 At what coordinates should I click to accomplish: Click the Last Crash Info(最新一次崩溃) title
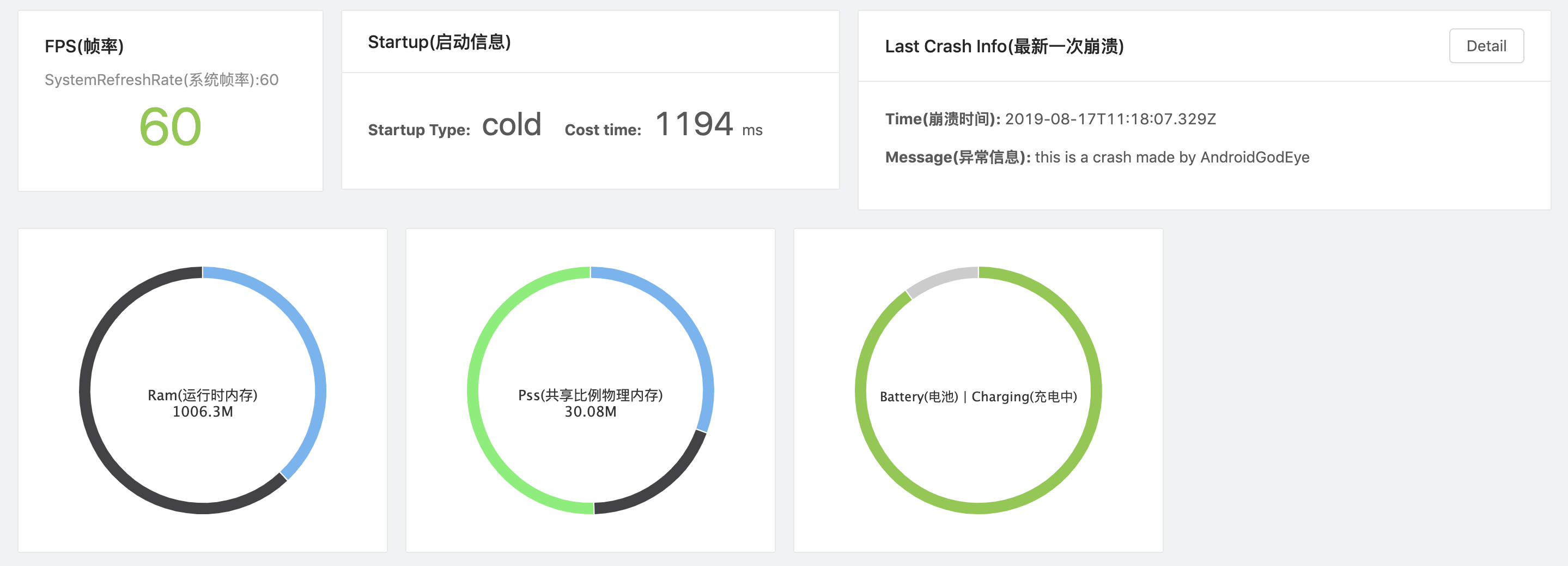[x=1006, y=46]
